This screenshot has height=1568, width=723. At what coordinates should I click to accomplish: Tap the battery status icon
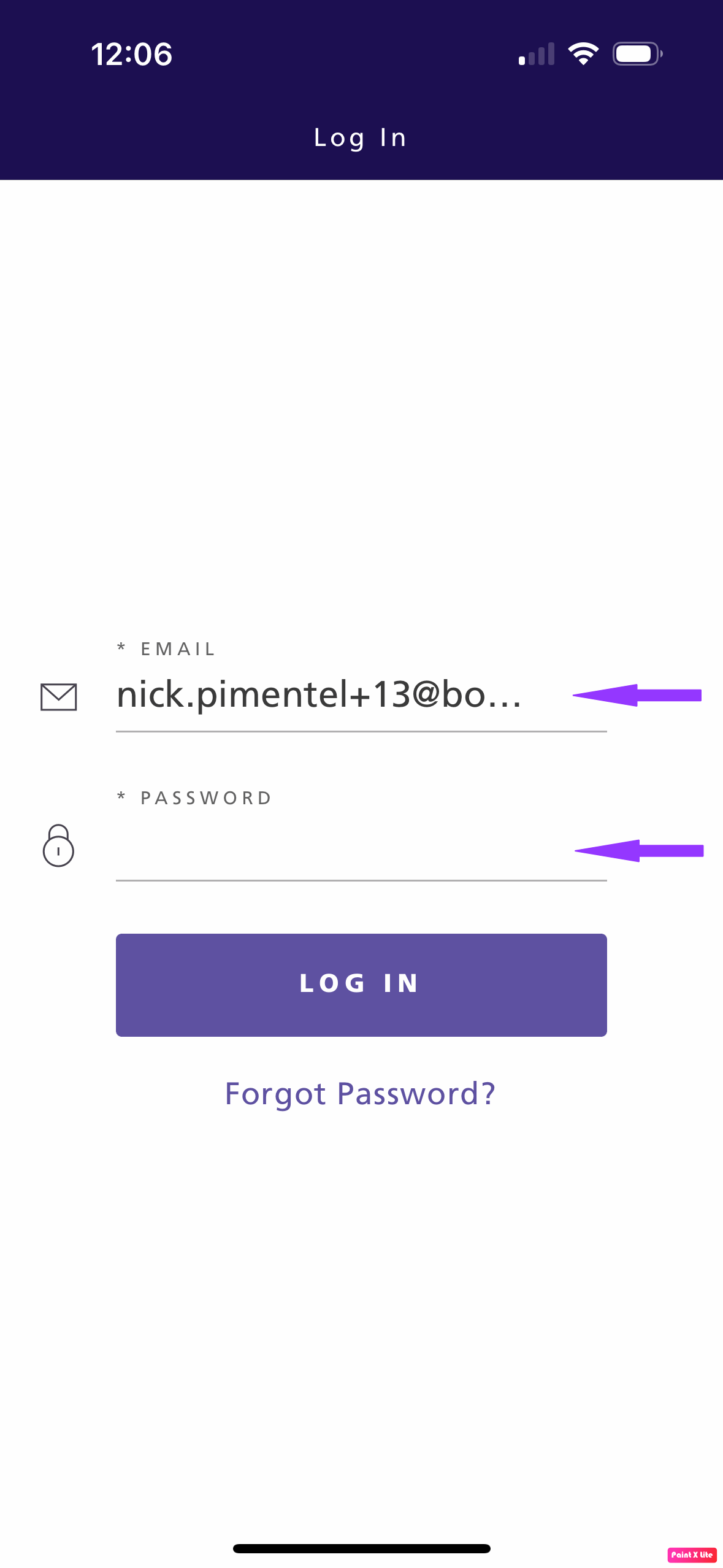637,53
